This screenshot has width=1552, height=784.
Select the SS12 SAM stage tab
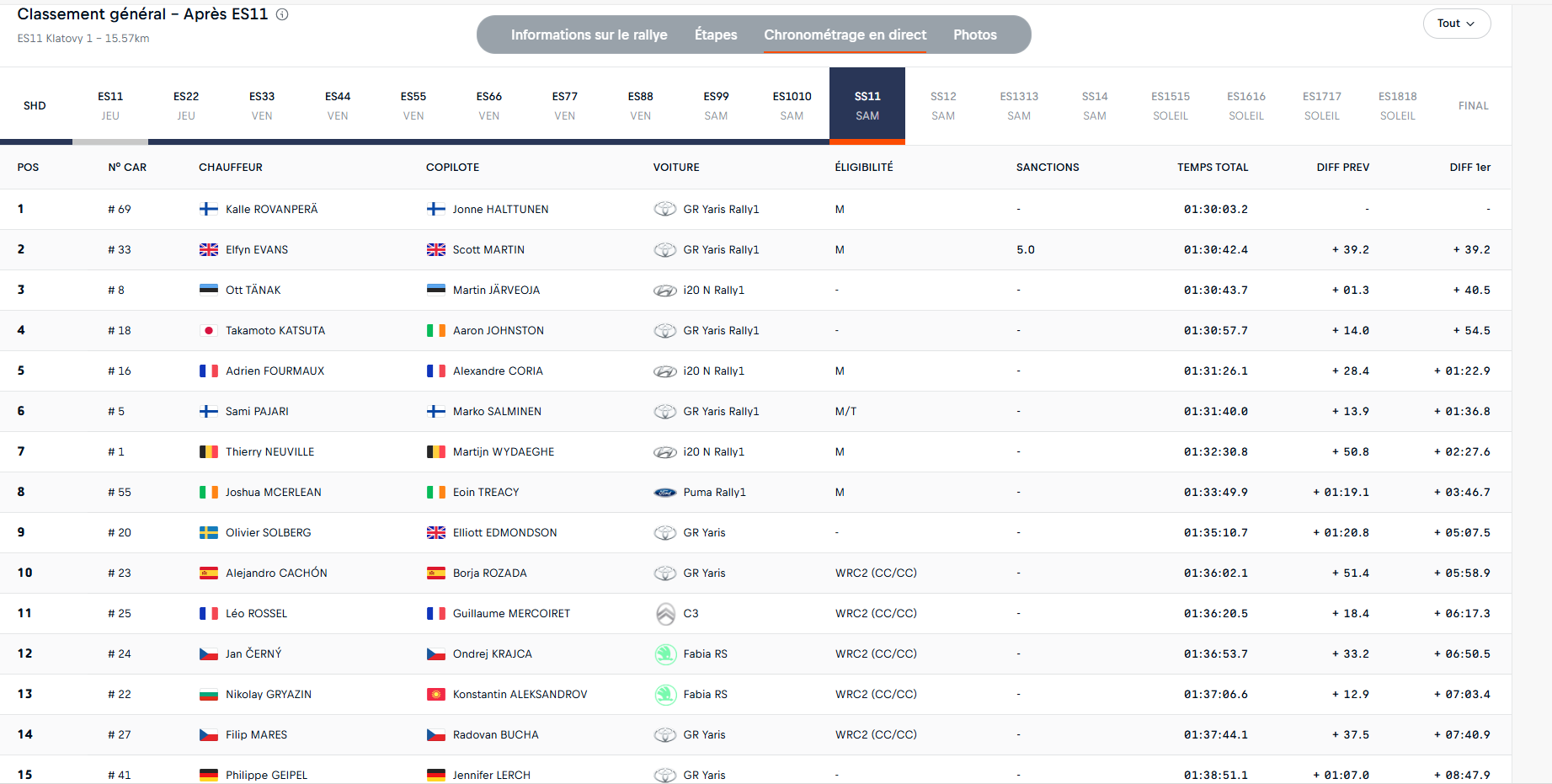(x=943, y=106)
